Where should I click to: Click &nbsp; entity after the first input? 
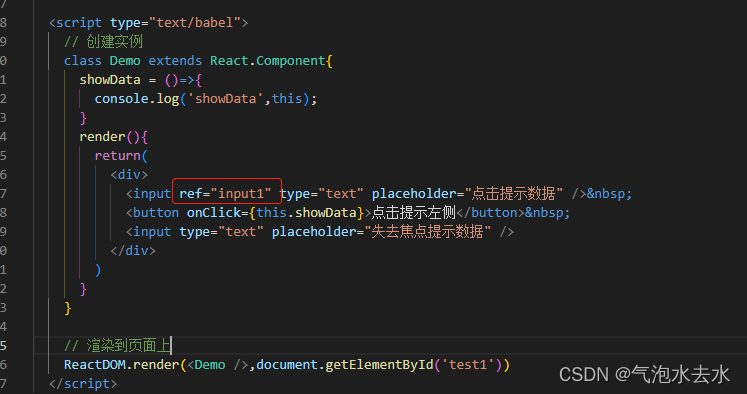tap(609, 194)
